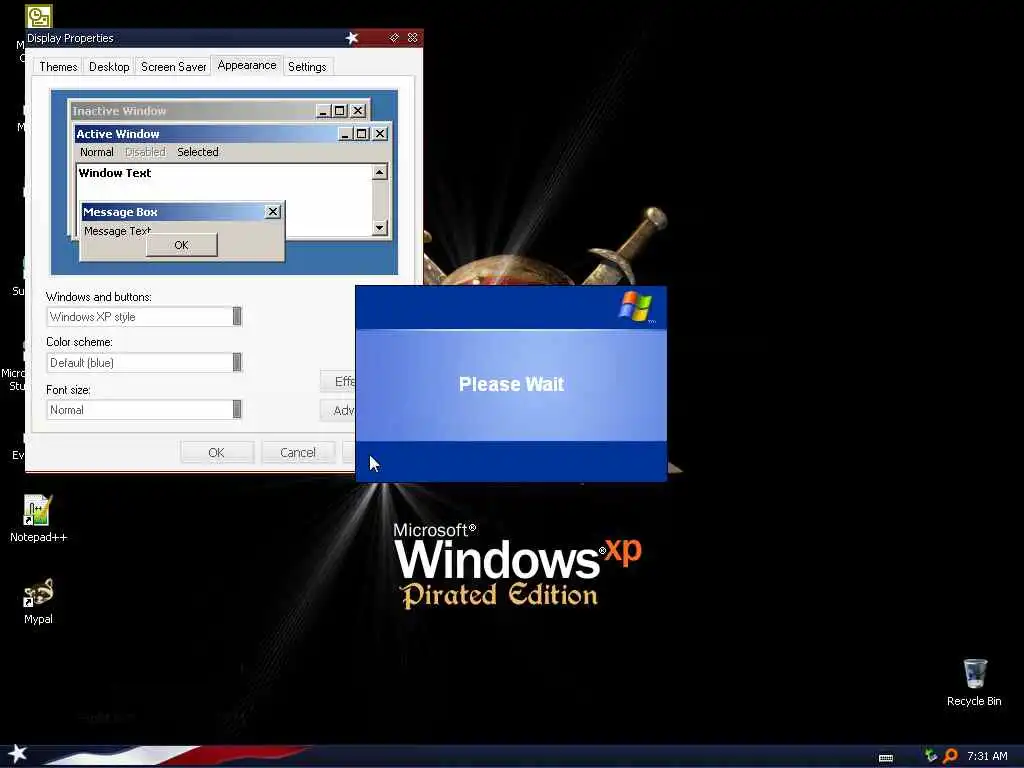Image resolution: width=1024 pixels, height=768 pixels.
Task: Click the Cancel button in Display Properties
Action: tap(298, 453)
